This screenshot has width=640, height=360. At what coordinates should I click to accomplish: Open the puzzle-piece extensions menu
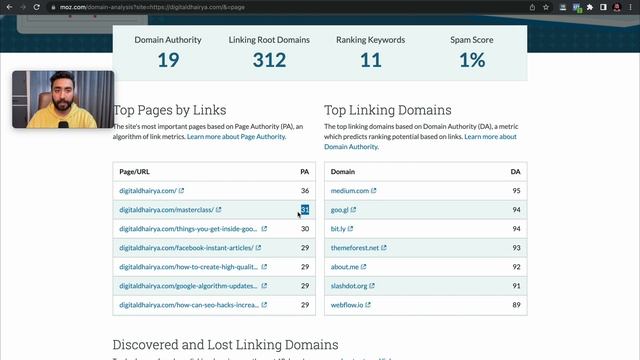point(590,7)
